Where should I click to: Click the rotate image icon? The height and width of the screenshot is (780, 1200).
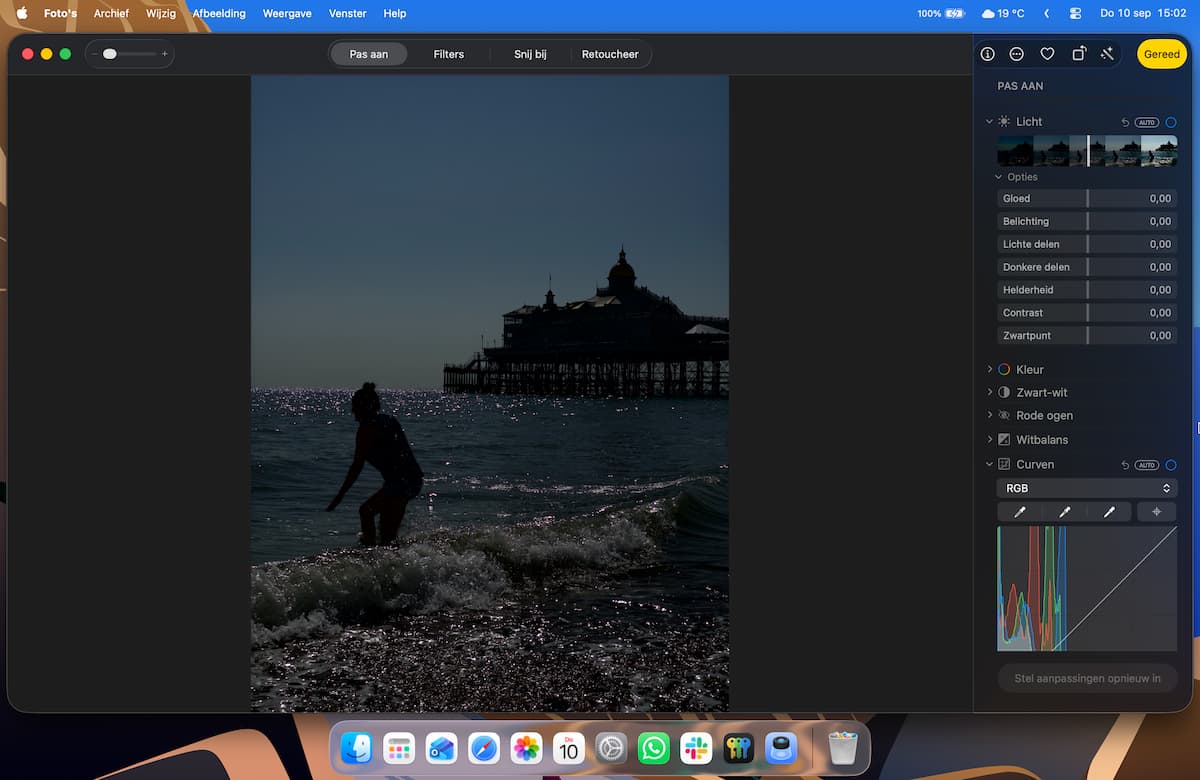point(1078,54)
